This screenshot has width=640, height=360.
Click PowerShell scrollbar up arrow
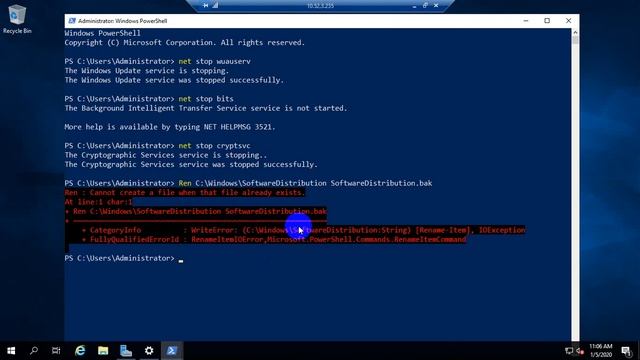coord(575,32)
